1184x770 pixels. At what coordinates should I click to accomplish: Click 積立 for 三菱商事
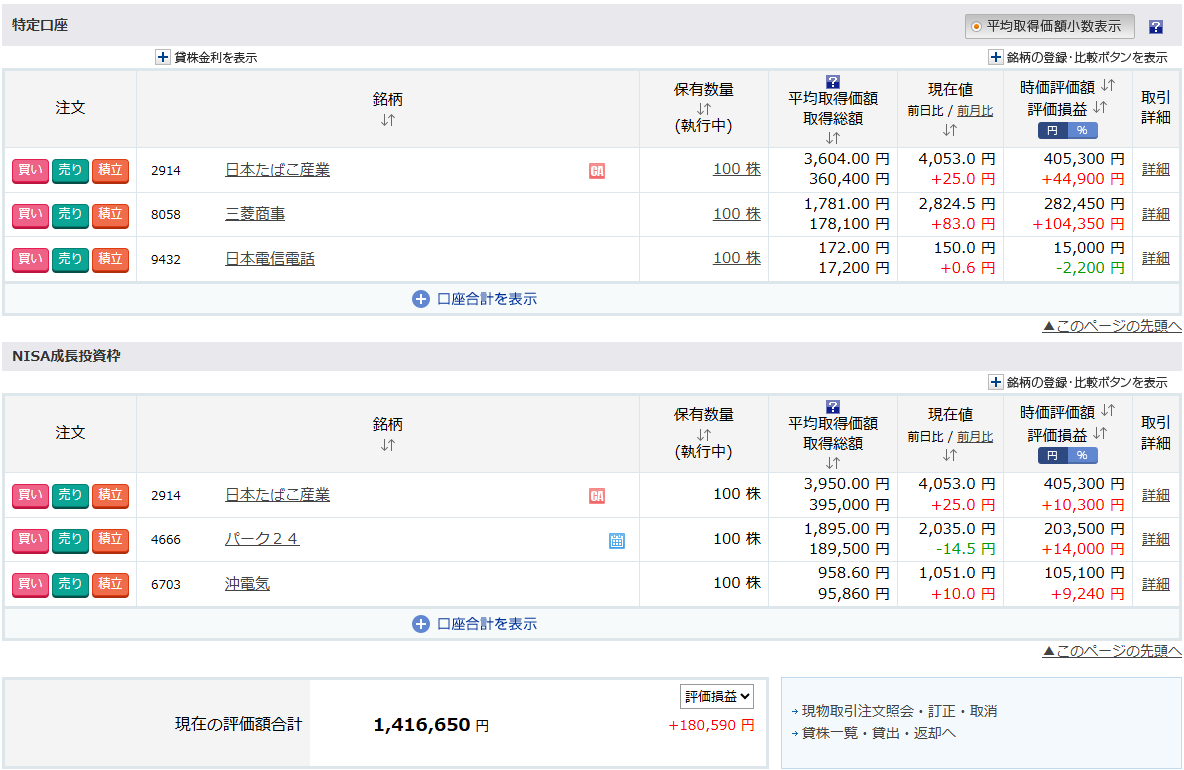[110, 214]
